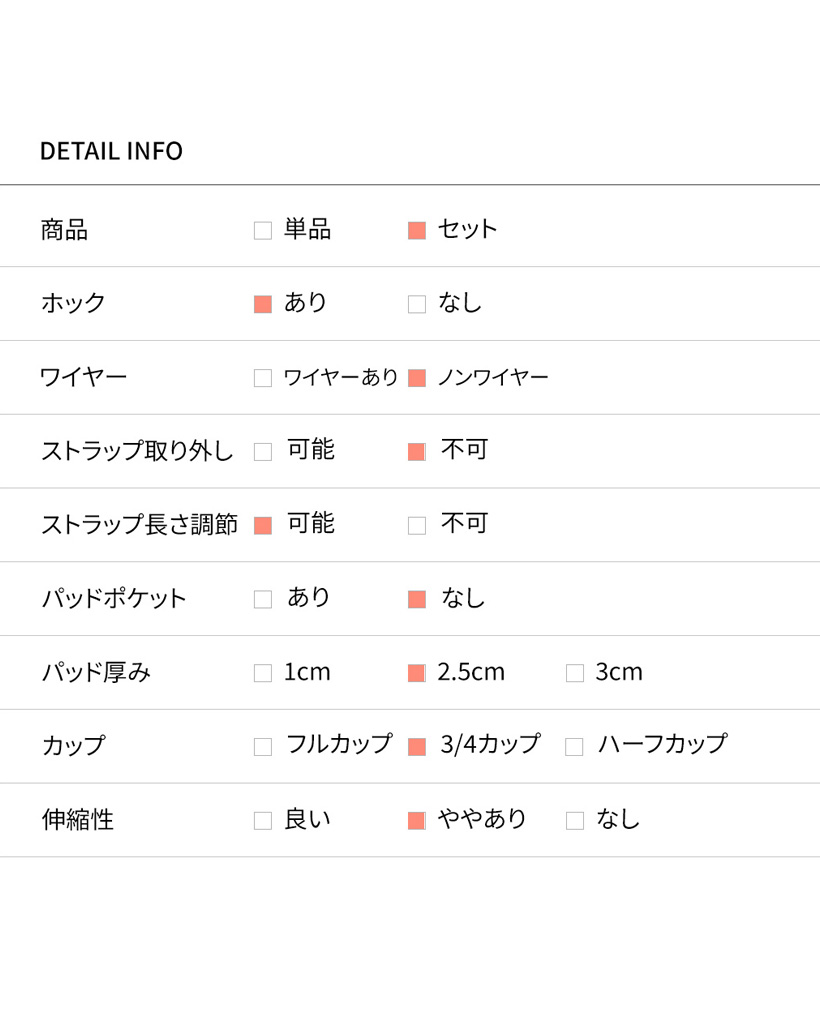This screenshot has height=1024, width=820.
Task: Select the ワイヤーあり checkbox
Action: tap(263, 378)
